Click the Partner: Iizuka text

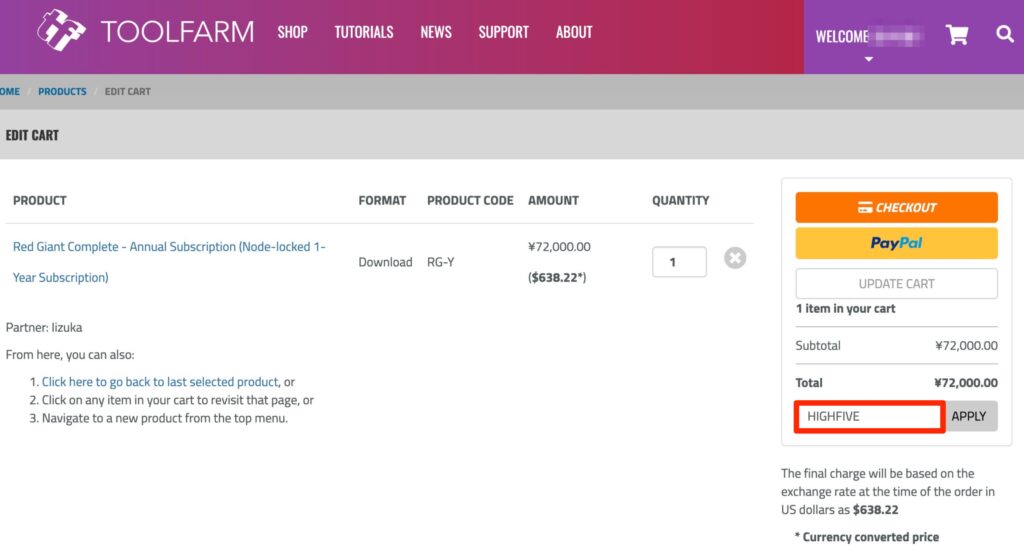point(44,327)
